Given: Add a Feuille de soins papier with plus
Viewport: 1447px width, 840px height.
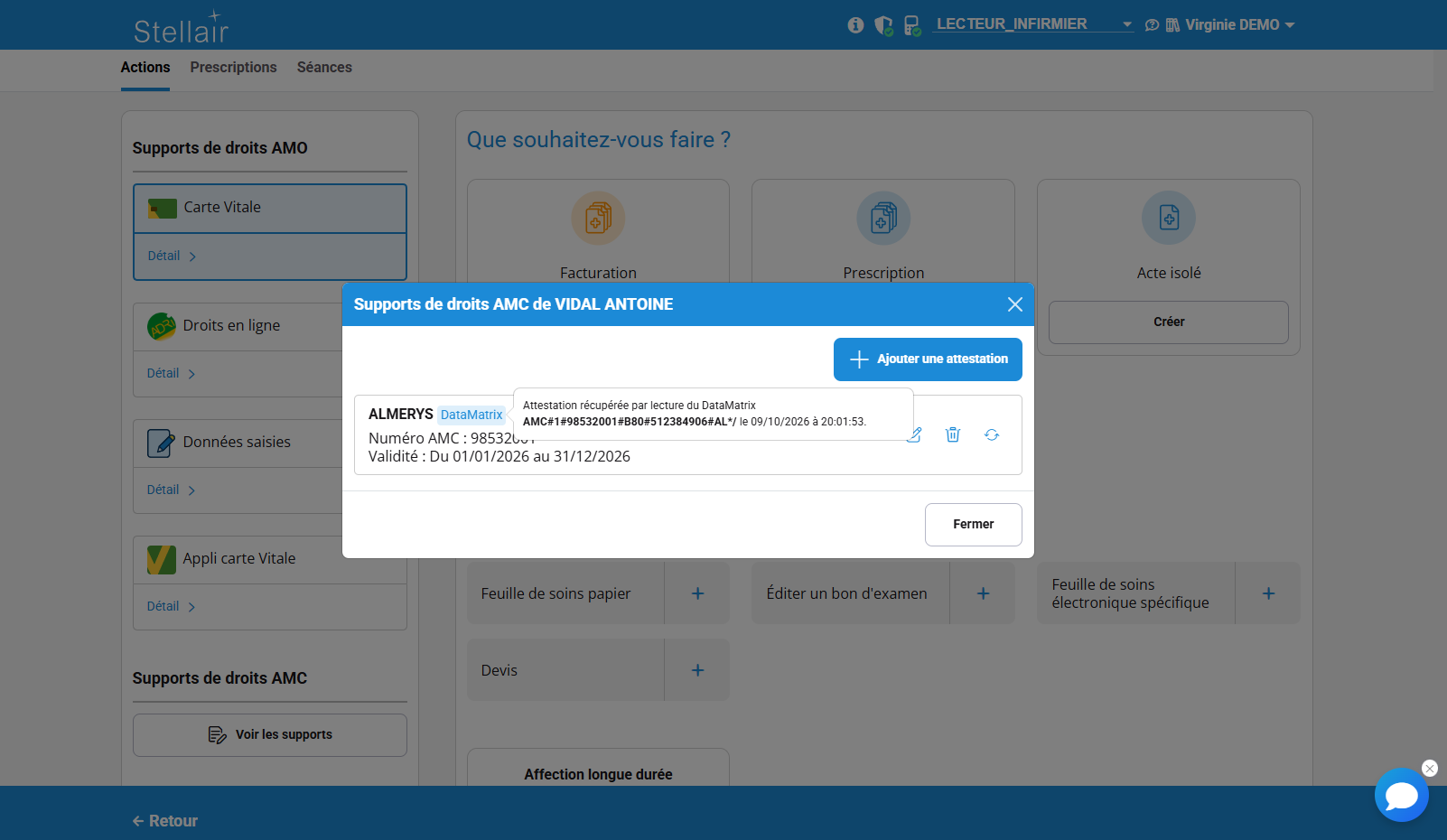Looking at the screenshot, I should click(697, 593).
